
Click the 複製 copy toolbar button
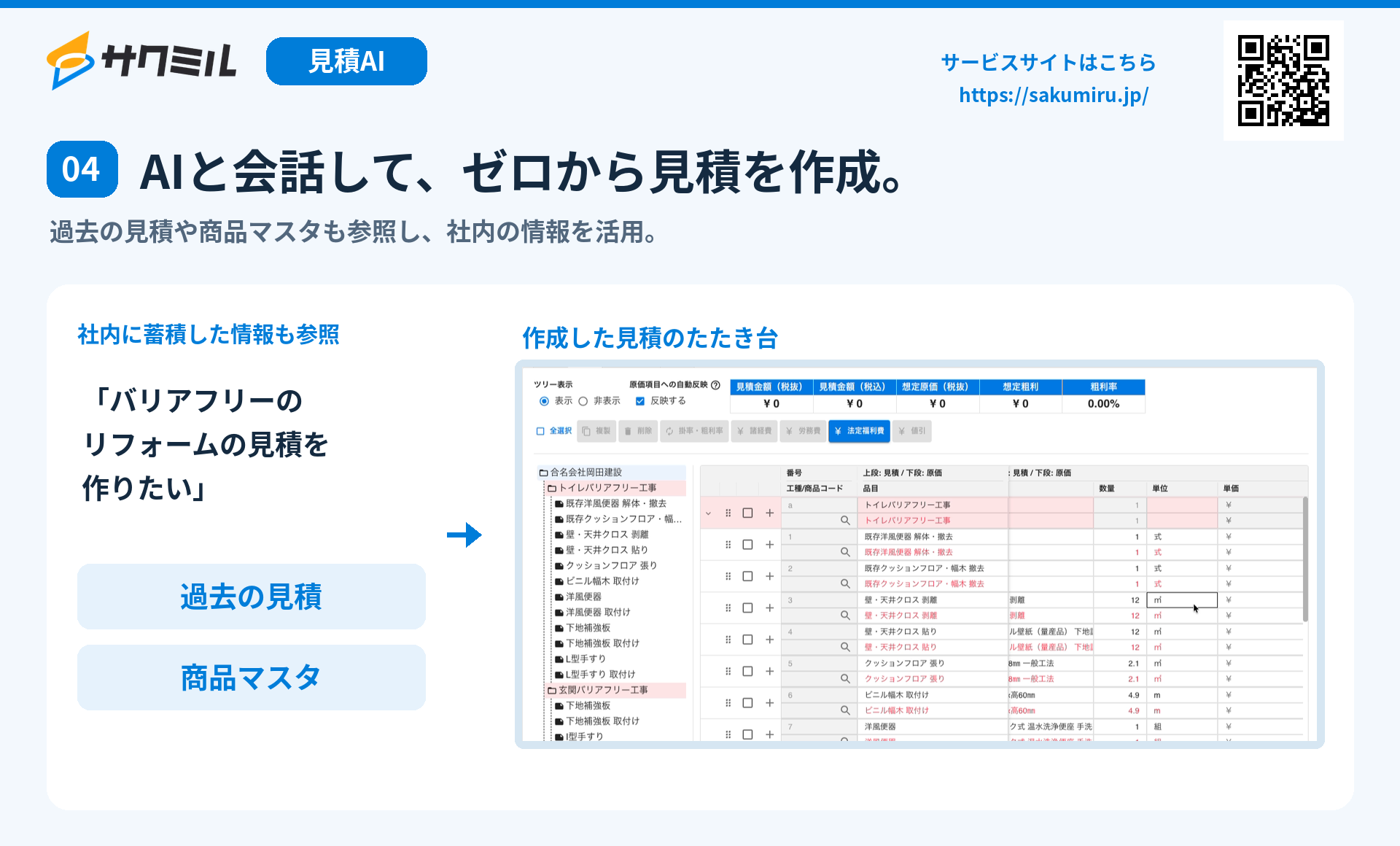596,431
